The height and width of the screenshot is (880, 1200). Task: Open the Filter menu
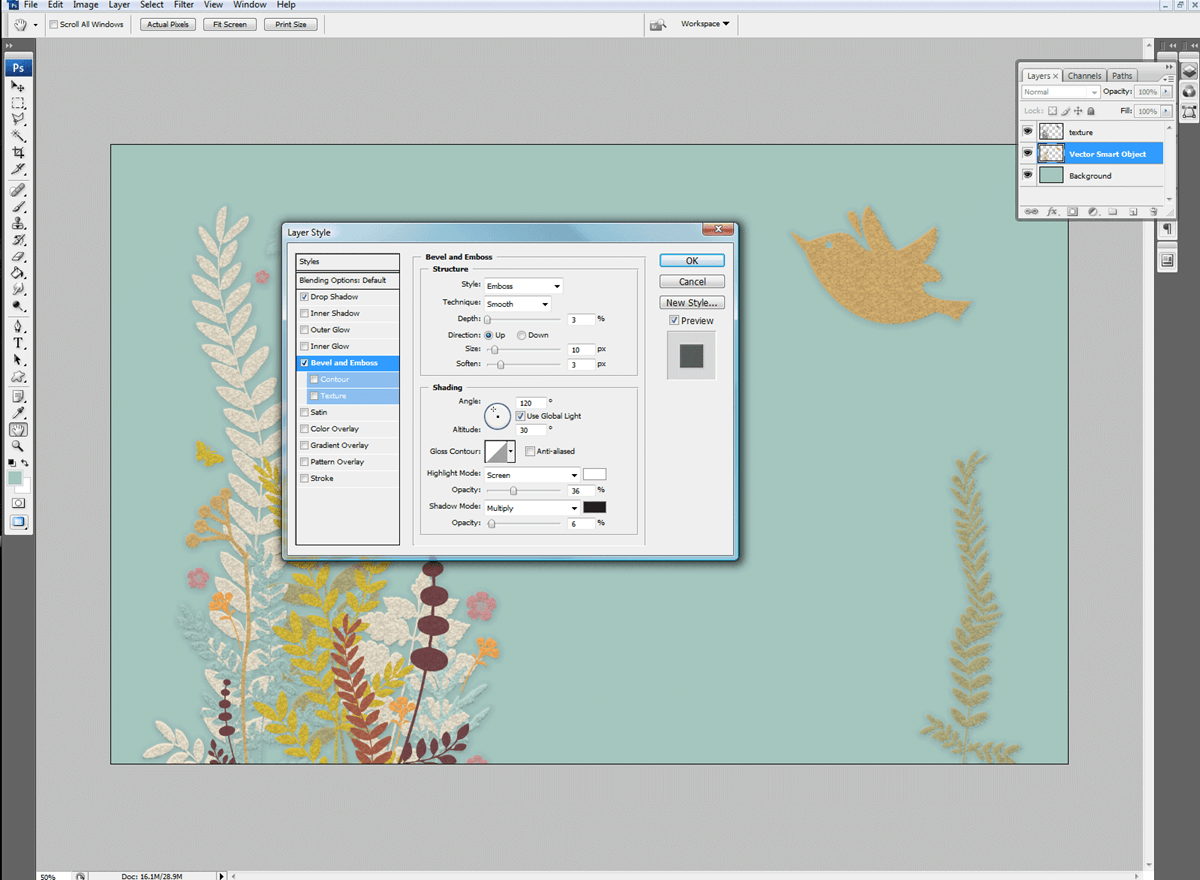[183, 5]
